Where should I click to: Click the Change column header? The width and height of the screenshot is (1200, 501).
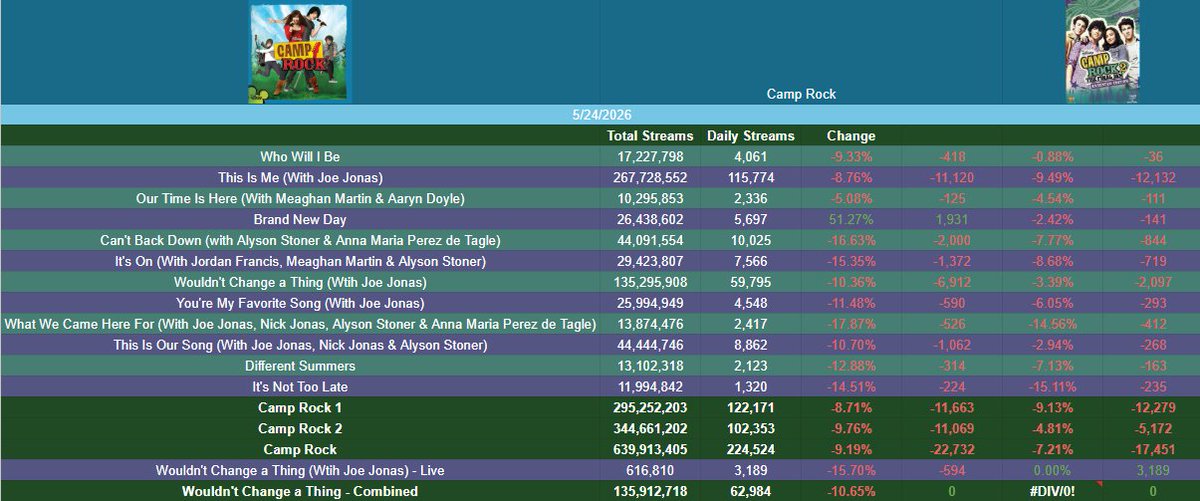coord(851,136)
